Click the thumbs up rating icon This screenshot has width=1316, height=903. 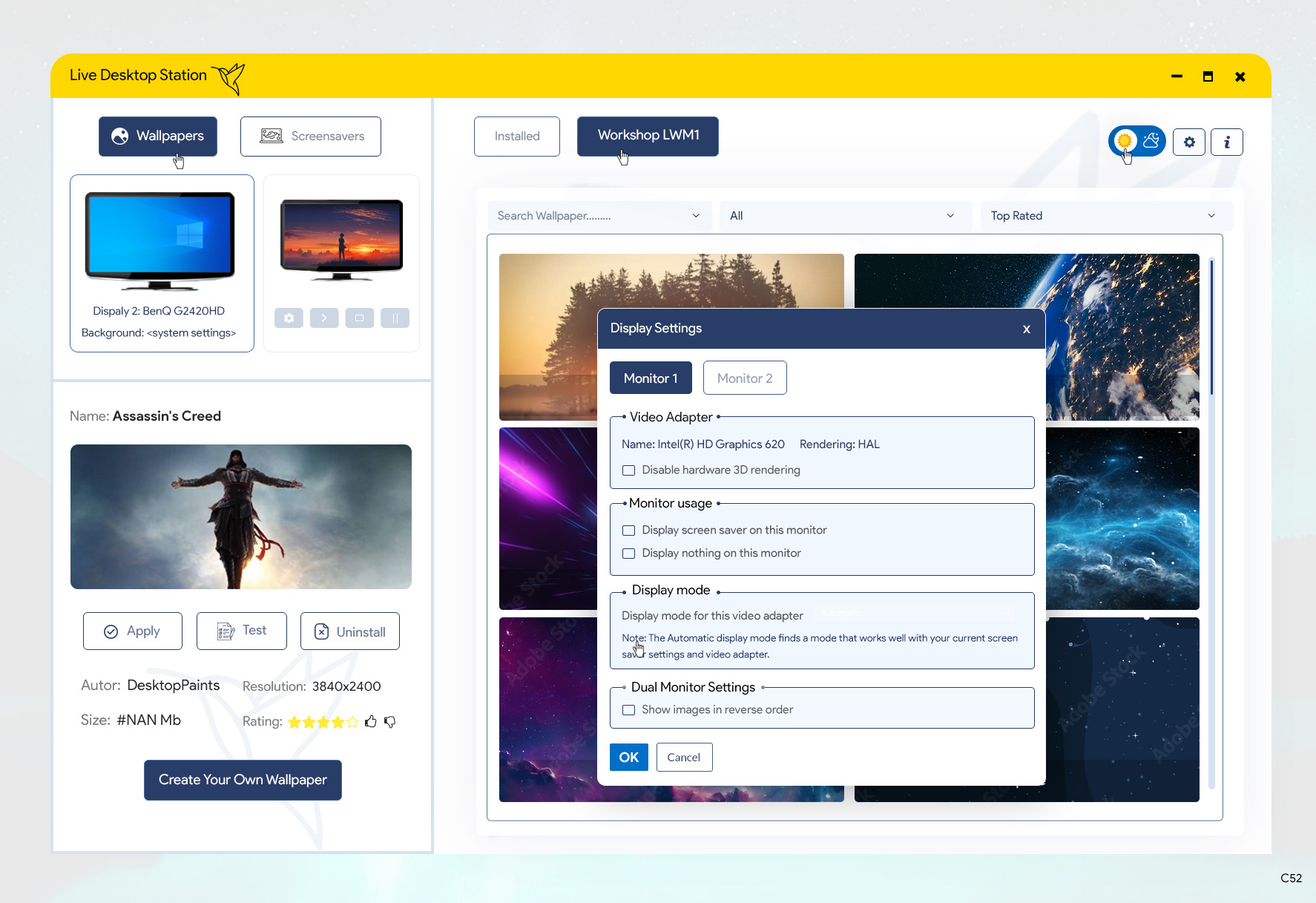click(371, 721)
